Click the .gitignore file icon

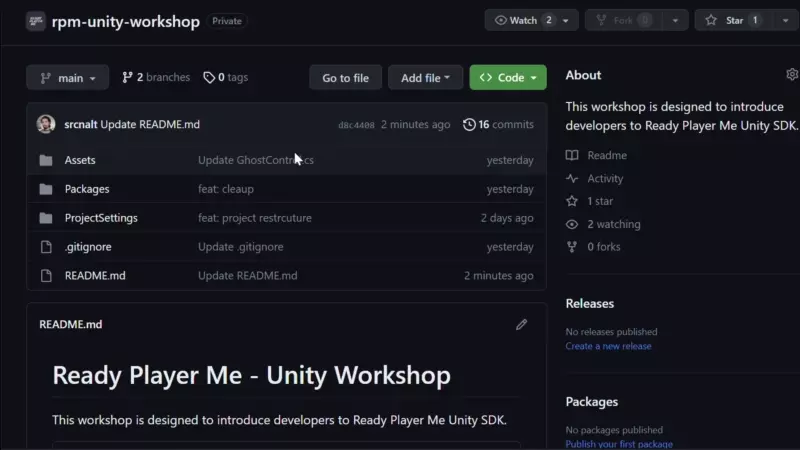coord(46,247)
